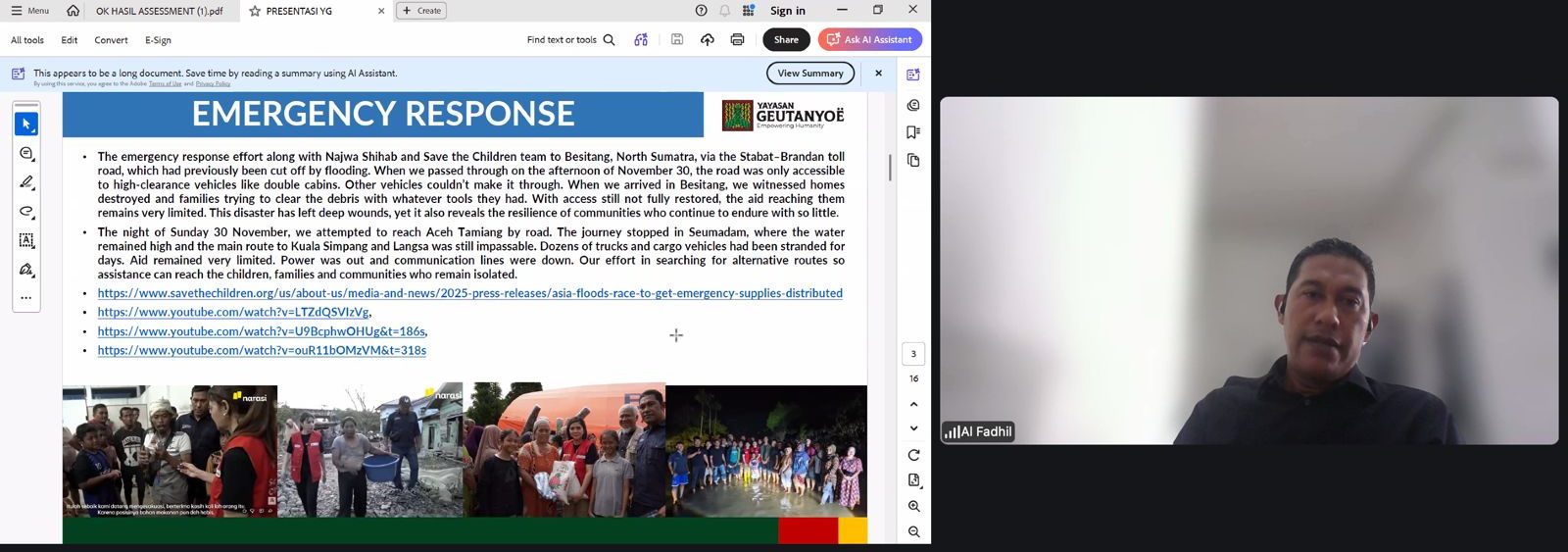Select the freehand draw tool
The width and height of the screenshot is (1568, 552).
coord(26,212)
